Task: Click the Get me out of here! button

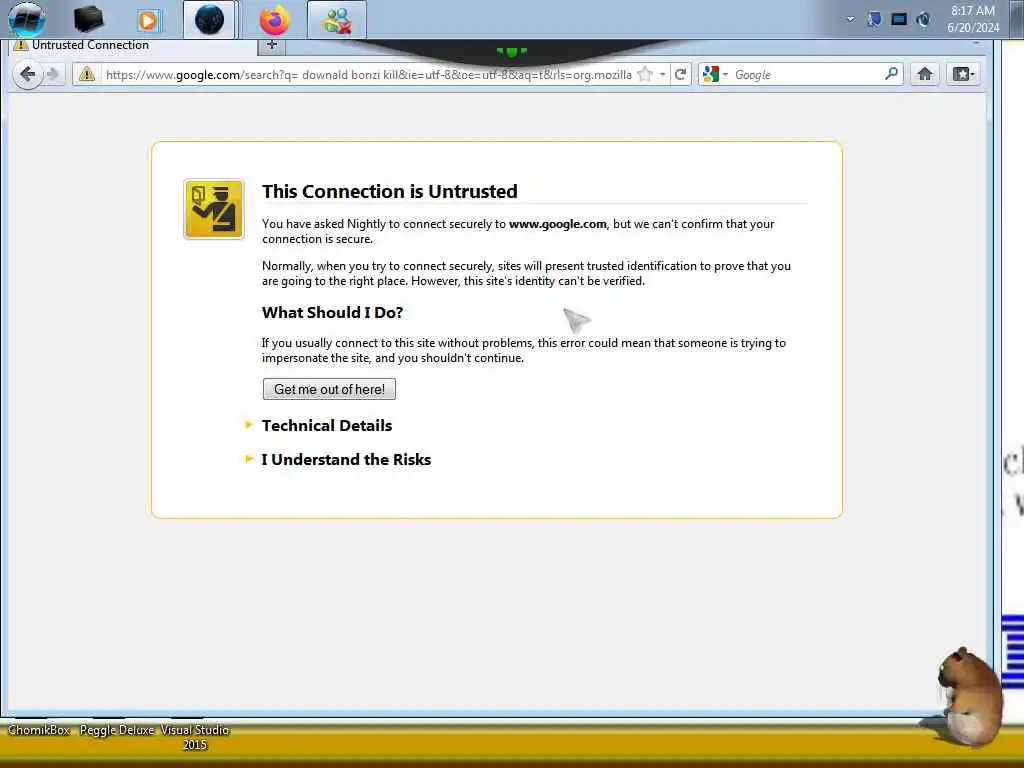Action: 329,389
